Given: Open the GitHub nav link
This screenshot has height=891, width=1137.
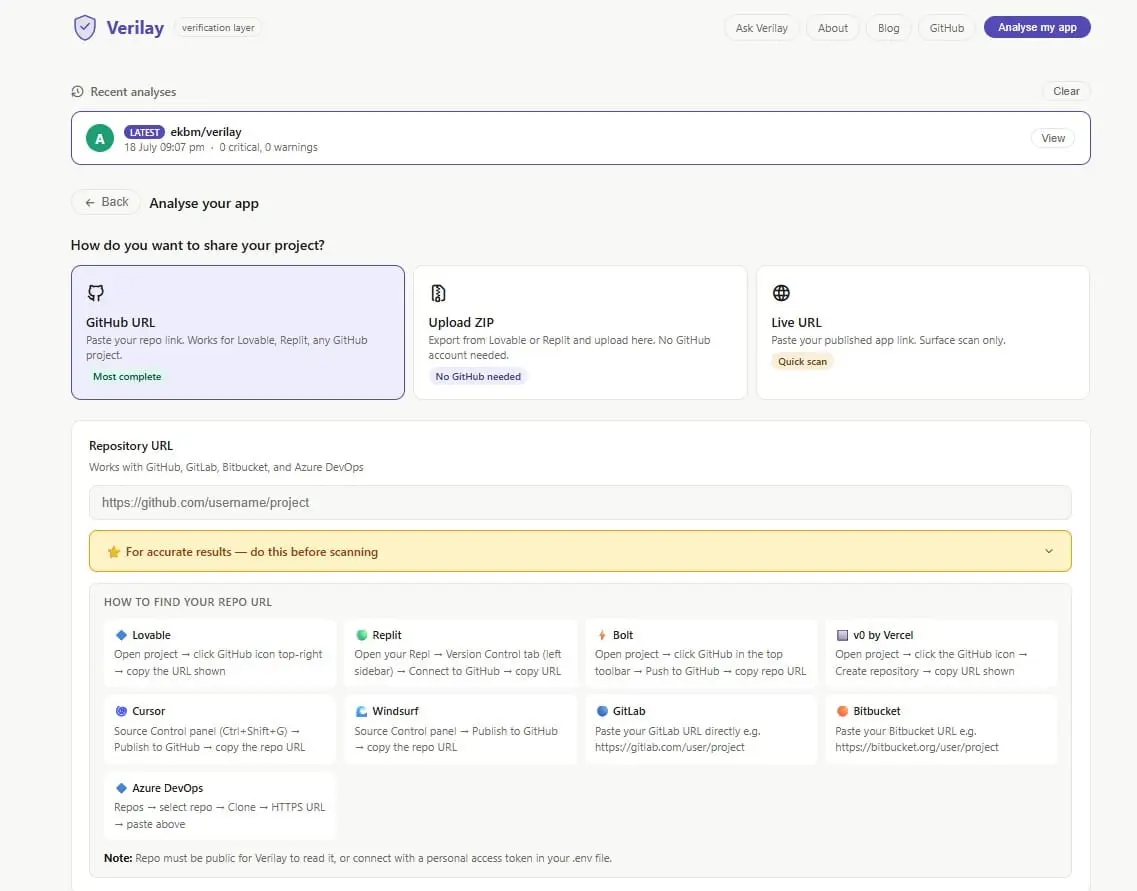Looking at the screenshot, I should pos(946,28).
